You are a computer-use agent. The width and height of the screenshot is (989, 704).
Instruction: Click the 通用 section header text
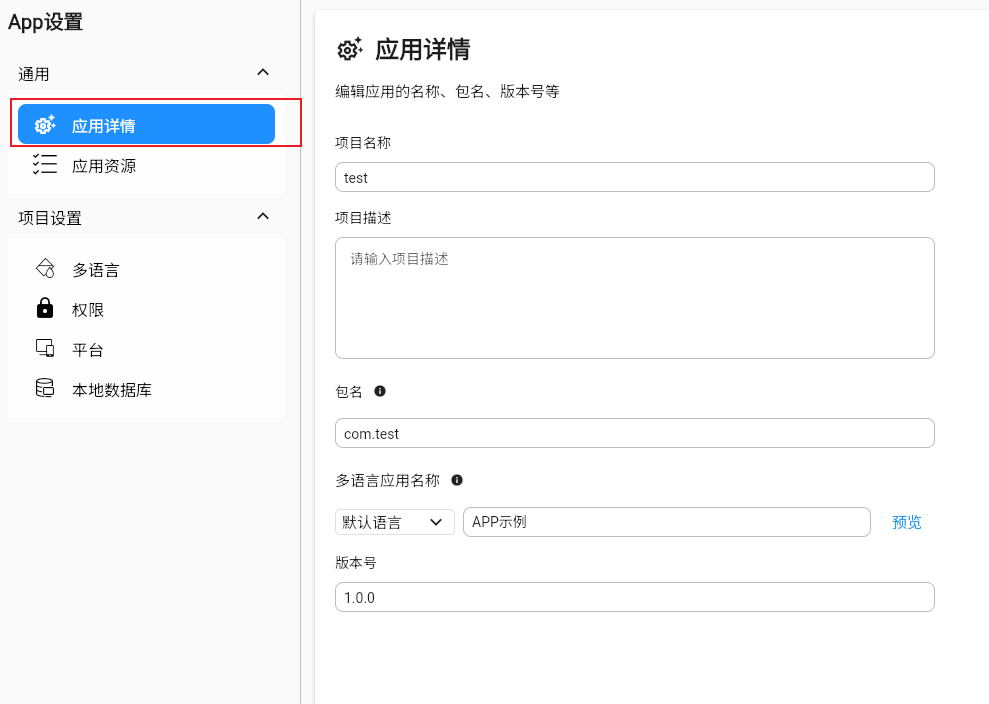33,74
